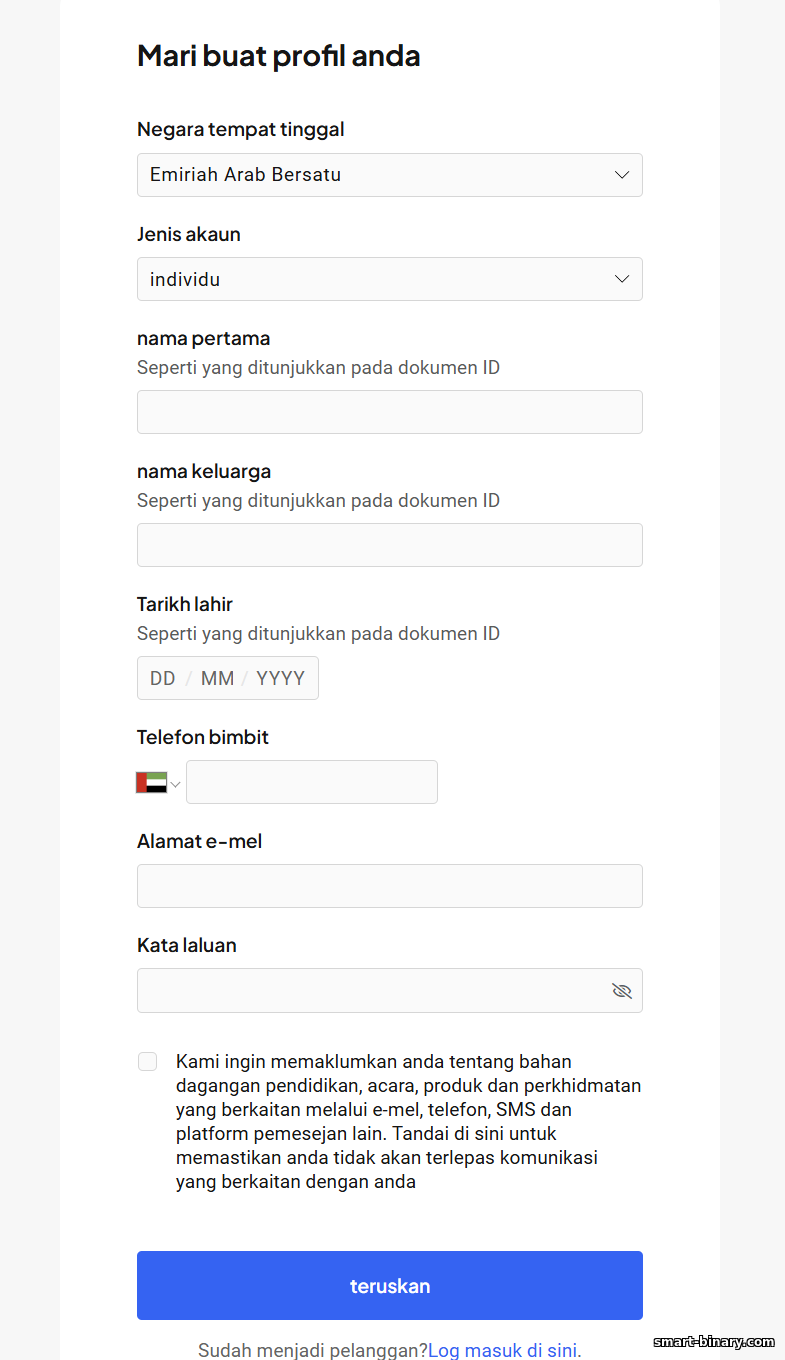The height and width of the screenshot is (1360, 785).
Task: Click the Mari buat profil anda heading
Action: [279, 55]
